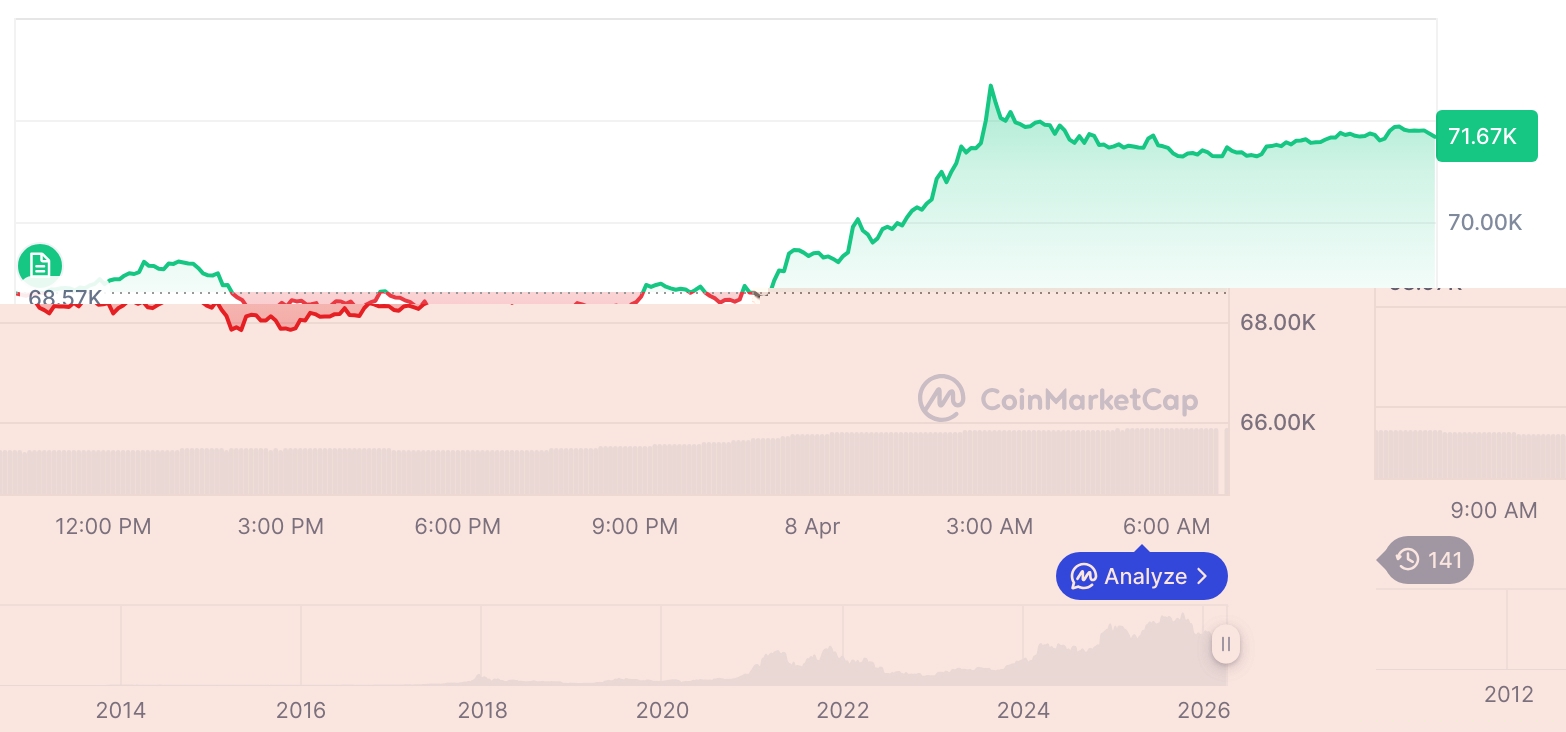This screenshot has height=732, width=1566.
Task: Jump to 2024 in the range navigator
Action: 1023,710
